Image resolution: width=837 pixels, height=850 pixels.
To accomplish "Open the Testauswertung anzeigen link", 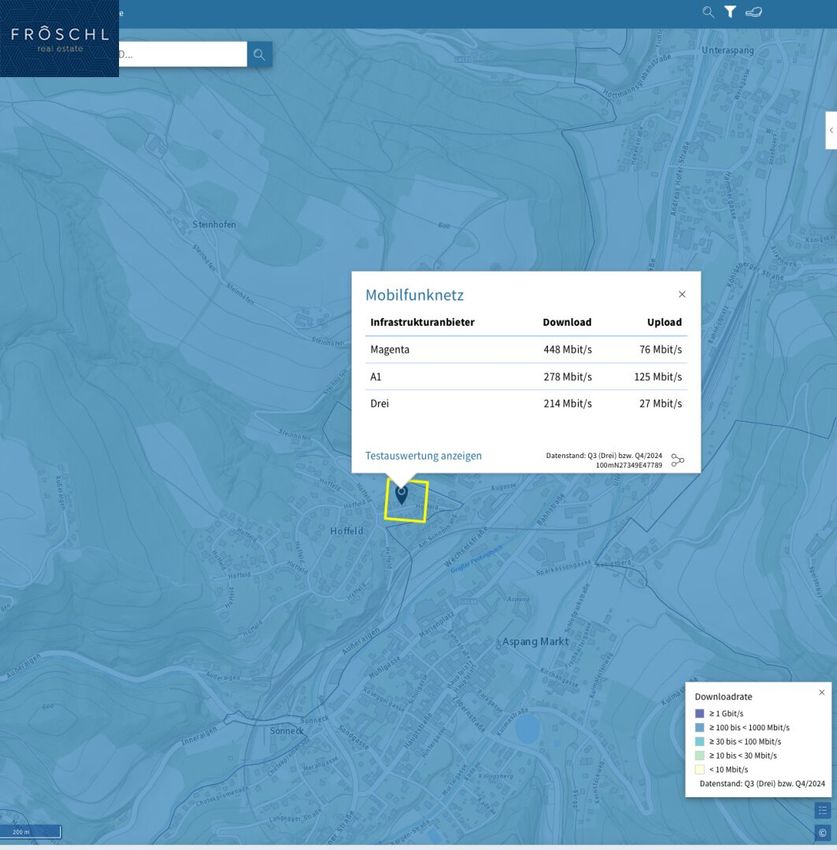I will (x=423, y=456).
